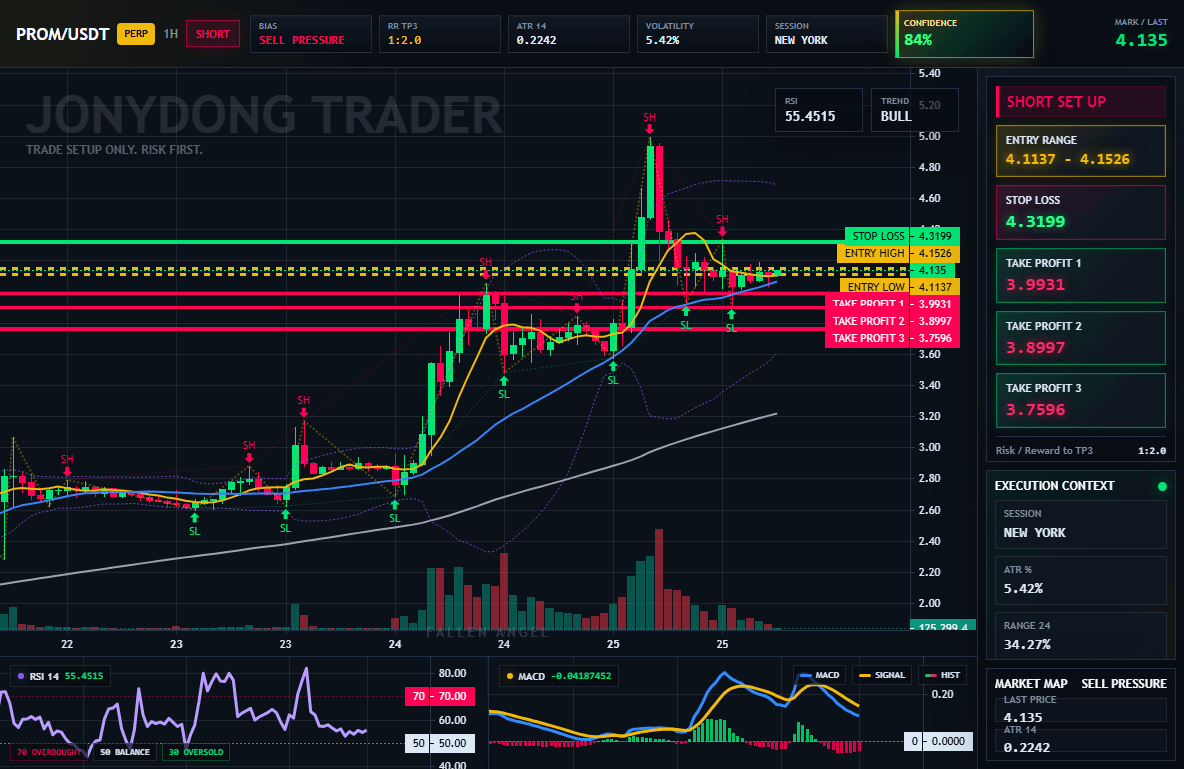Screen dimensions: 1184x769
Task: Click the red 70.00 RSI level label
Action: pos(440,696)
